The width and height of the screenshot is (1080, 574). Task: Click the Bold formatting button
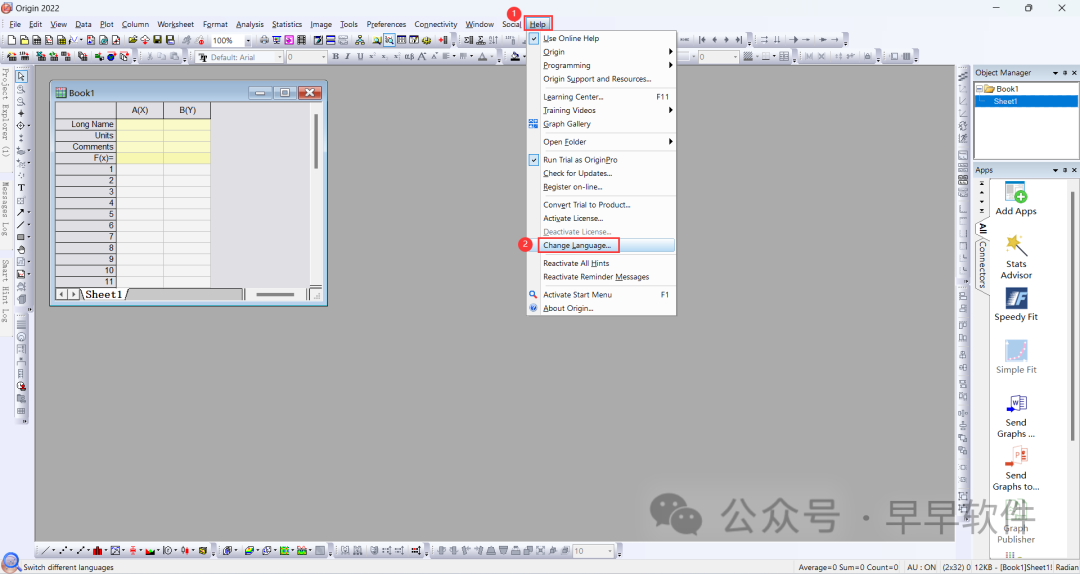point(335,57)
